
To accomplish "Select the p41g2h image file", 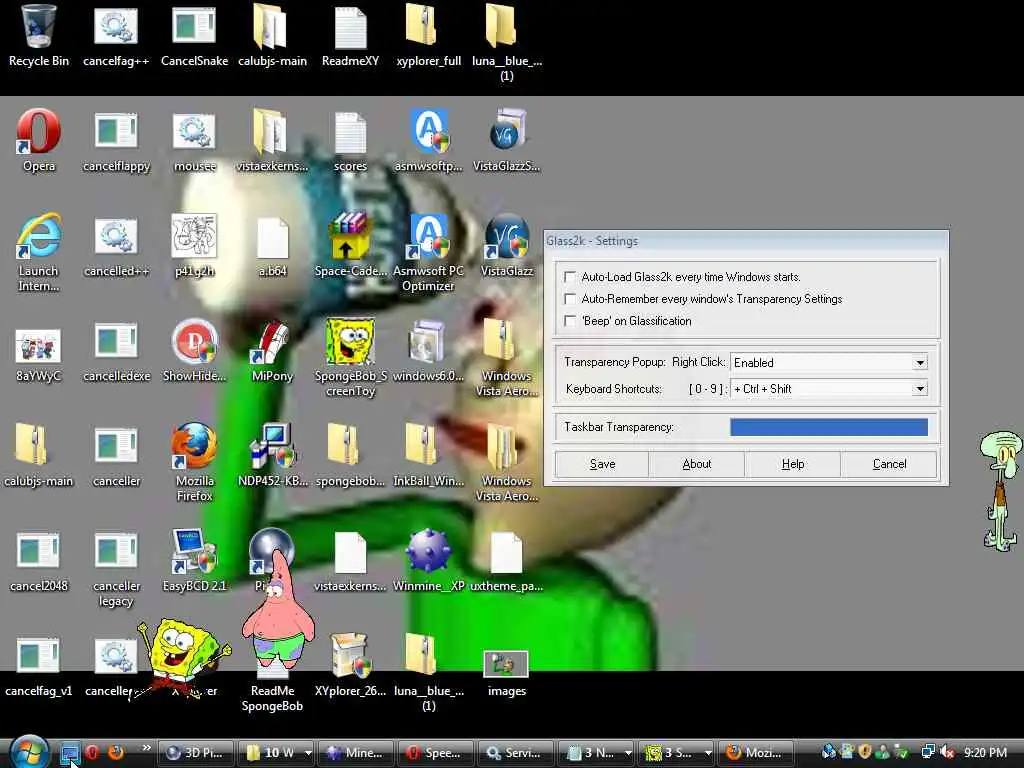I will click(x=194, y=246).
